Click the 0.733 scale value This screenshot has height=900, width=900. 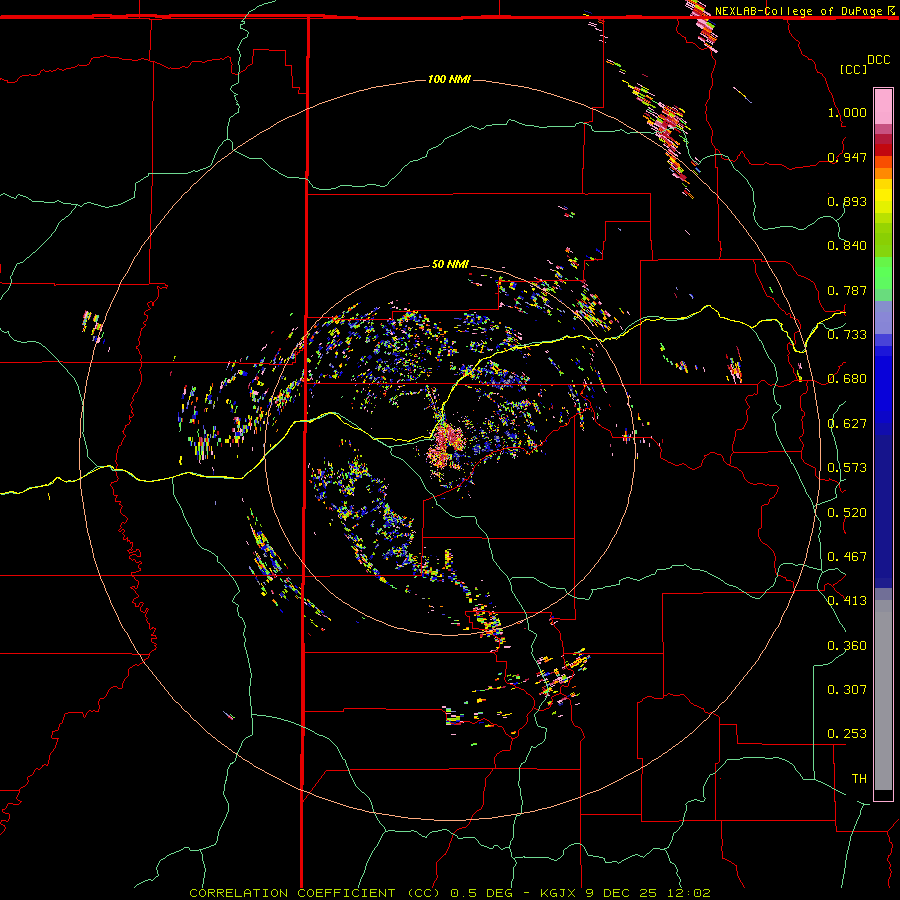pos(847,334)
